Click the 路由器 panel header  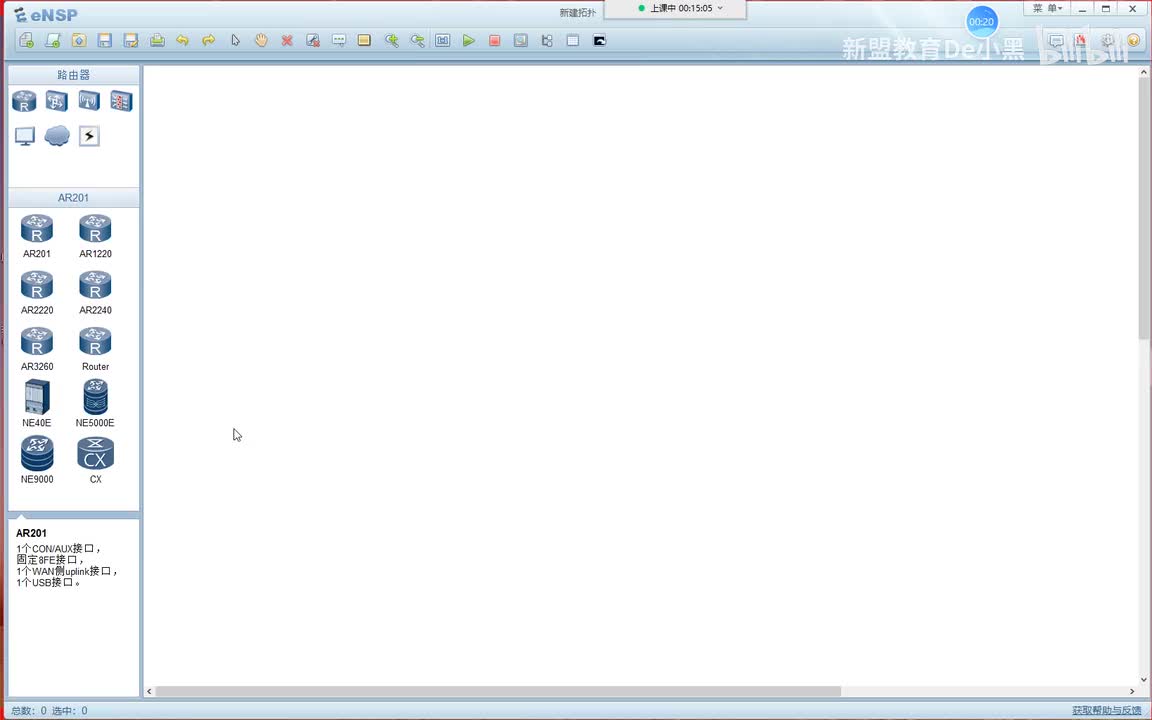tap(73, 75)
